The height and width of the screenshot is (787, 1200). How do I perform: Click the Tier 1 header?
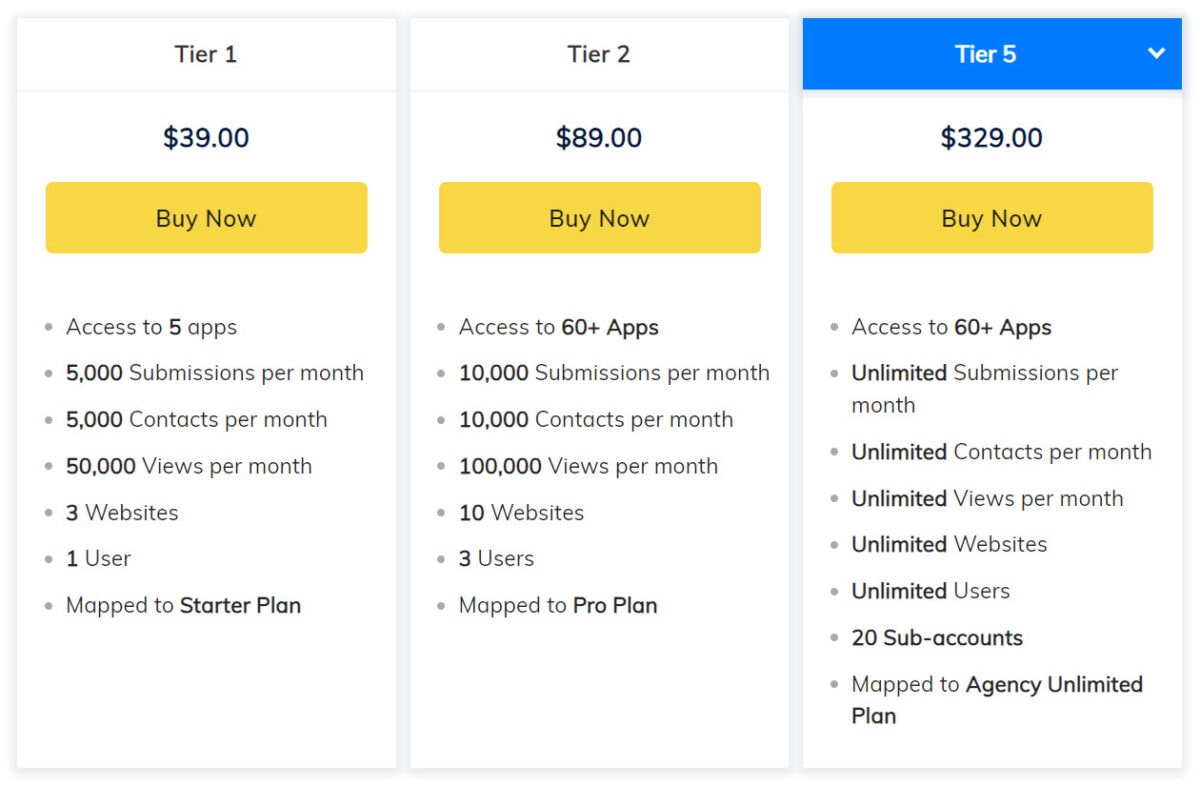tap(206, 54)
